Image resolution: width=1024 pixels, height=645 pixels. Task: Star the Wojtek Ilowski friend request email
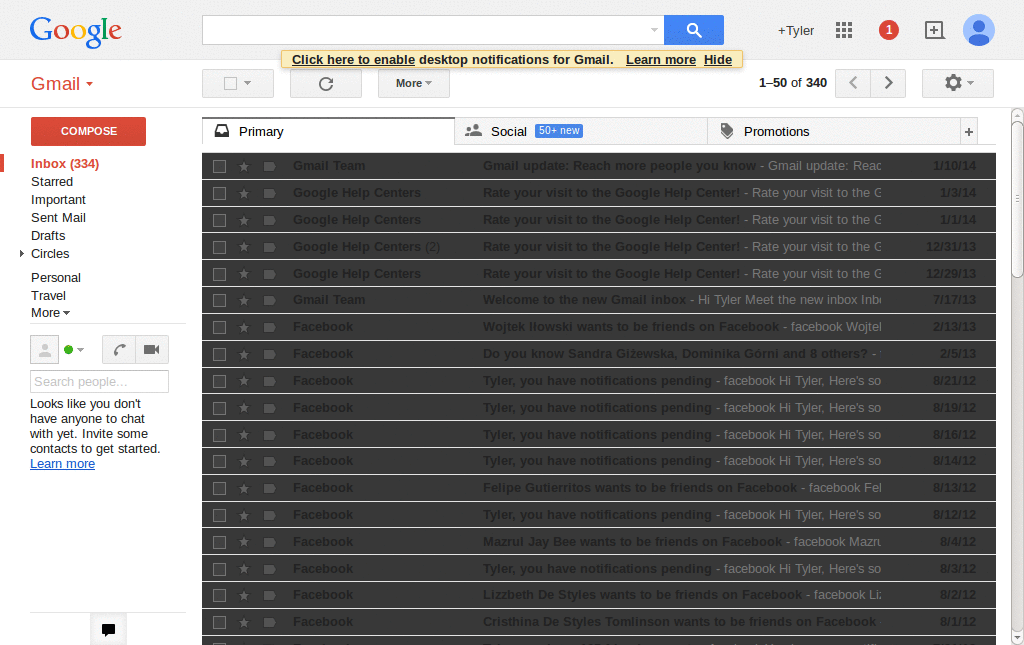244,327
